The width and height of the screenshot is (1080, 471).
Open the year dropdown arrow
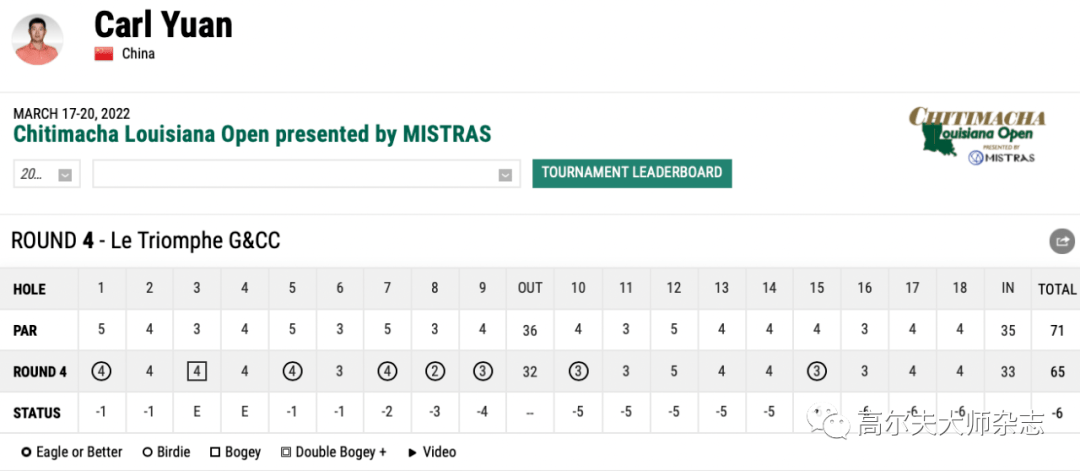(65, 175)
